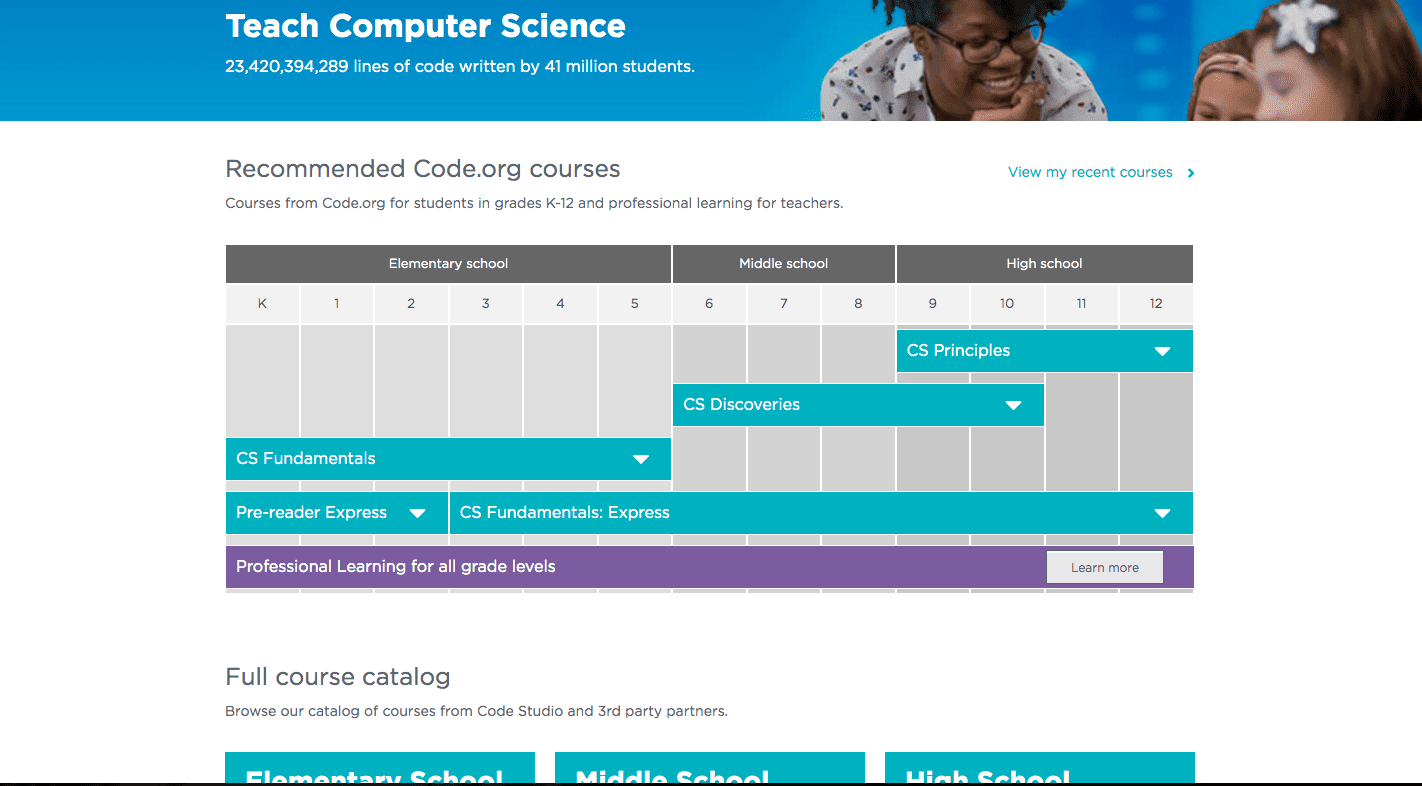
Task: Click the Middle school header
Action: (x=784, y=264)
